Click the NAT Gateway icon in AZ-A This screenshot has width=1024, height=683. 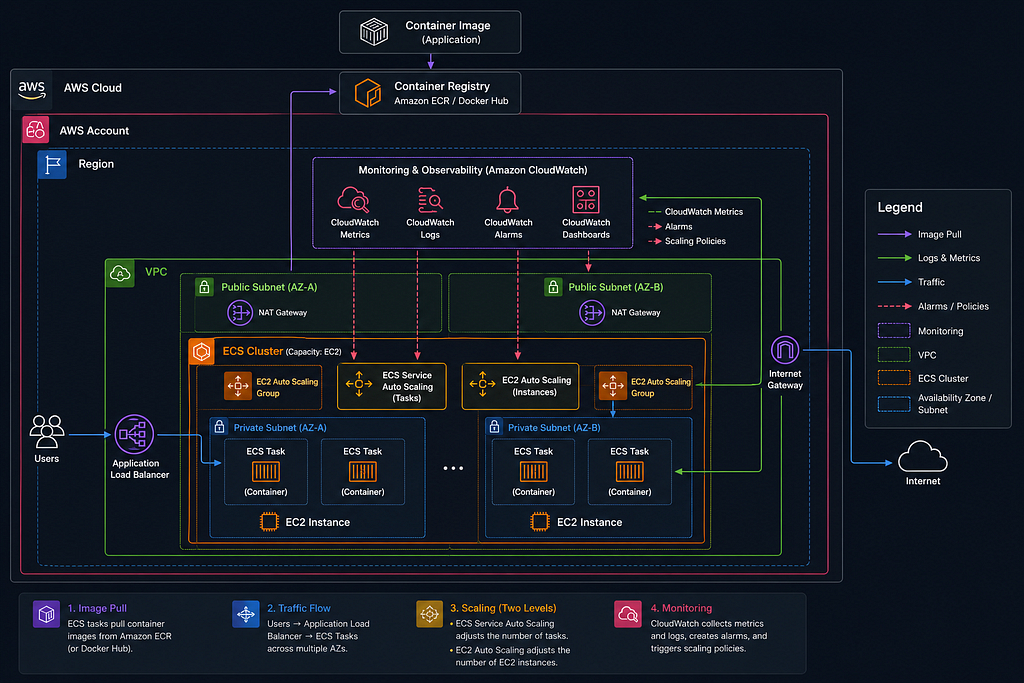pyautogui.click(x=240, y=313)
